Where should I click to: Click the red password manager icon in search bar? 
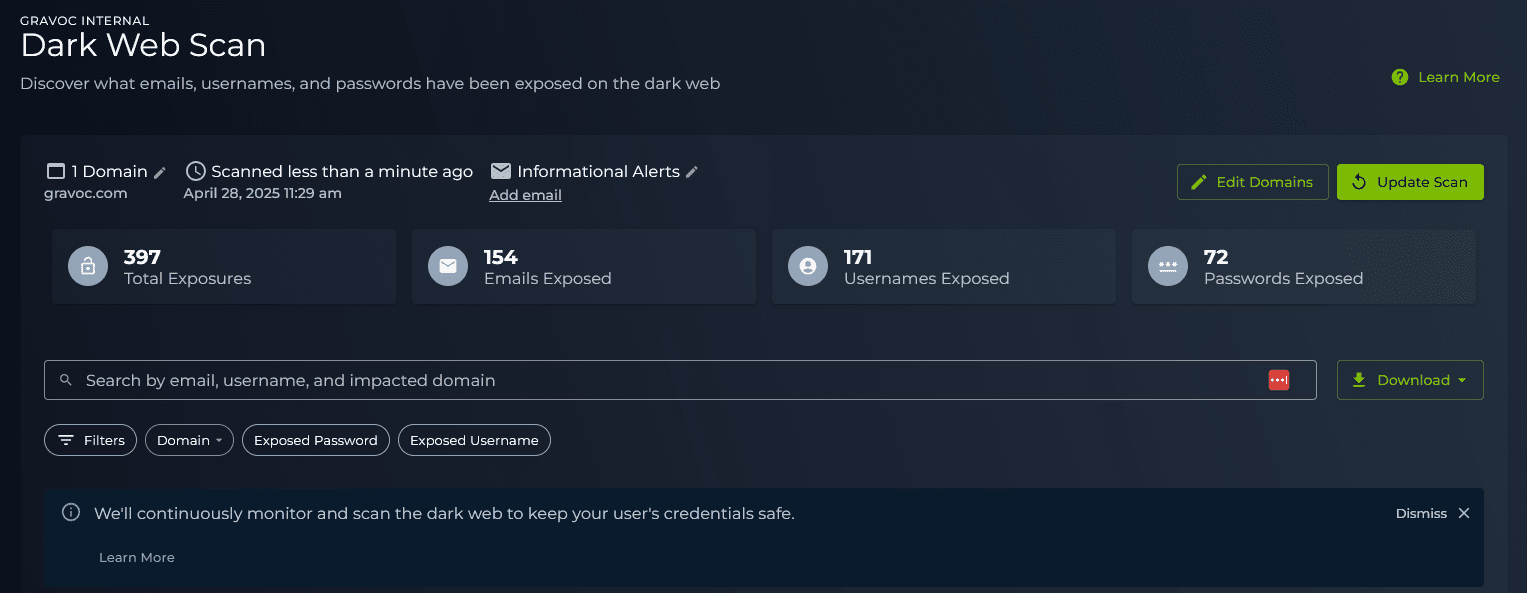(1279, 380)
